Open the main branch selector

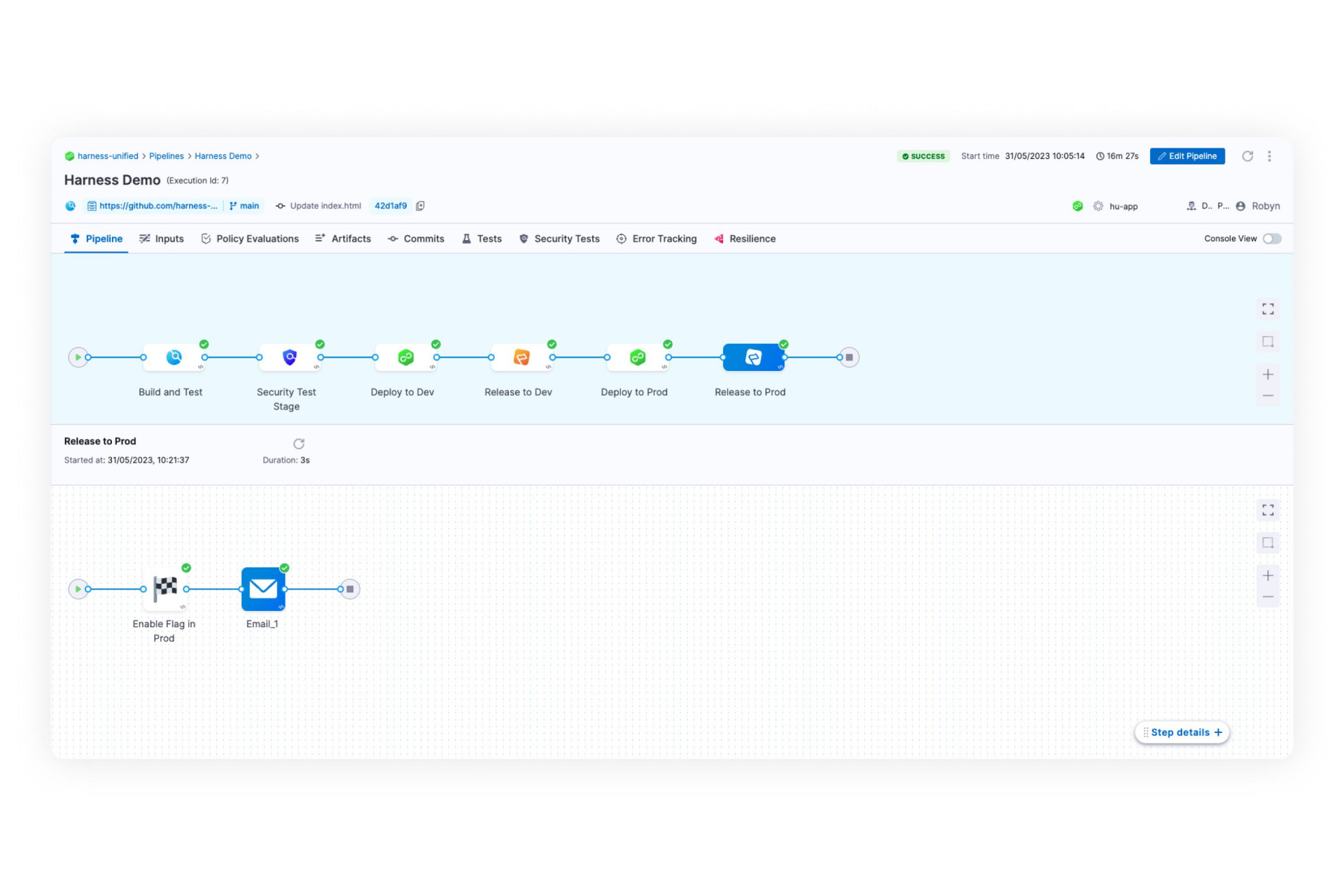point(244,206)
